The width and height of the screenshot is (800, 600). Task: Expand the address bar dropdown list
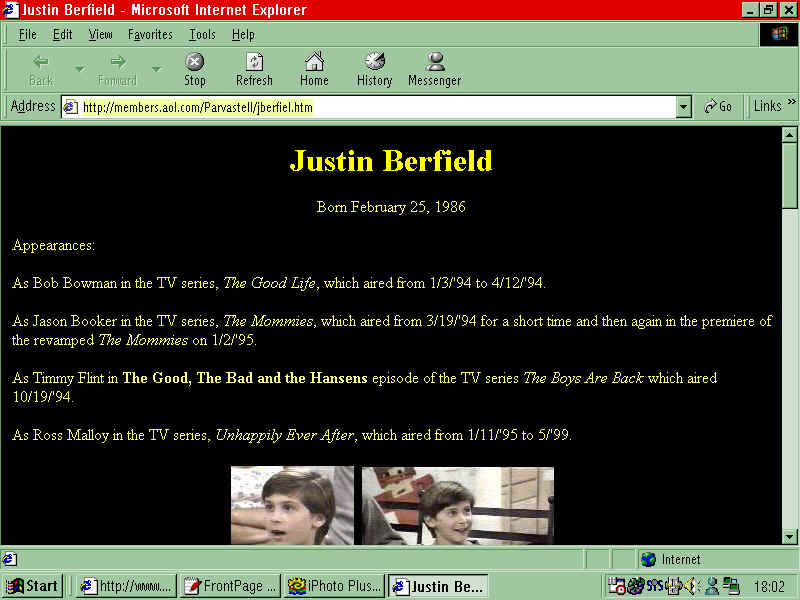click(683, 107)
